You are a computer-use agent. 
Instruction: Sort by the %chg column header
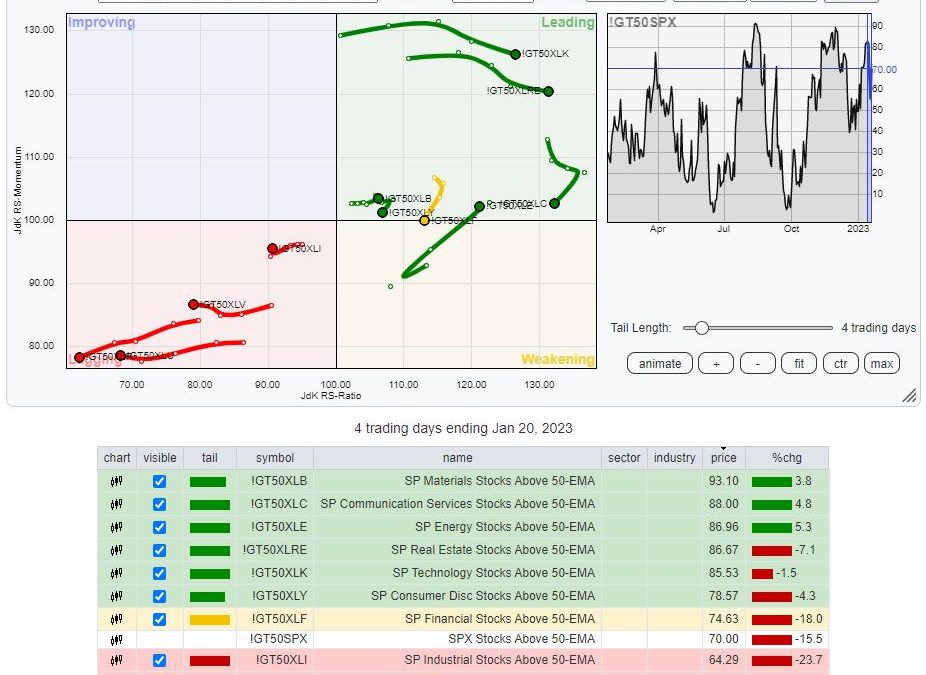point(786,458)
